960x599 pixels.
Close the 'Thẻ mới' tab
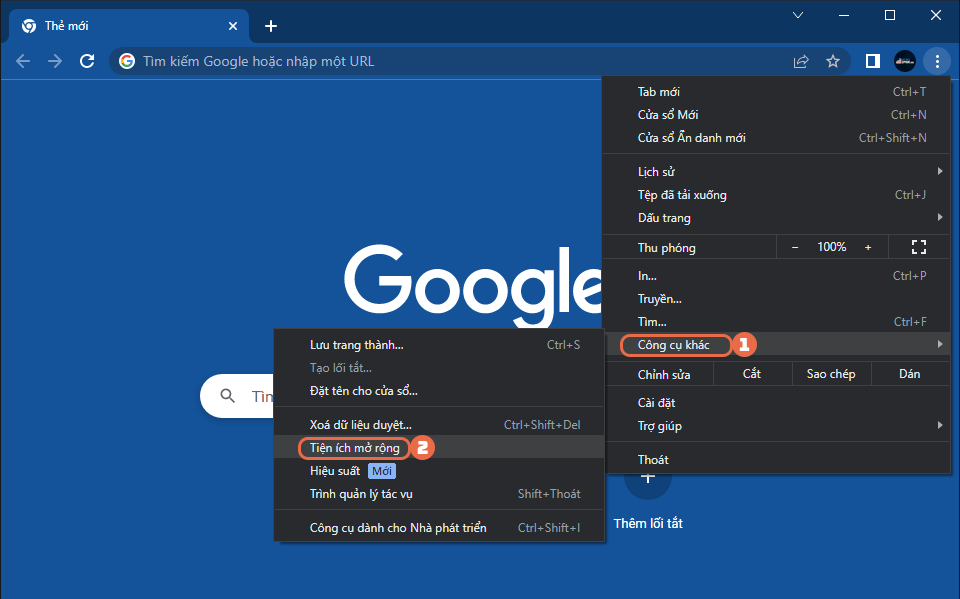click(x=233, y=26)
